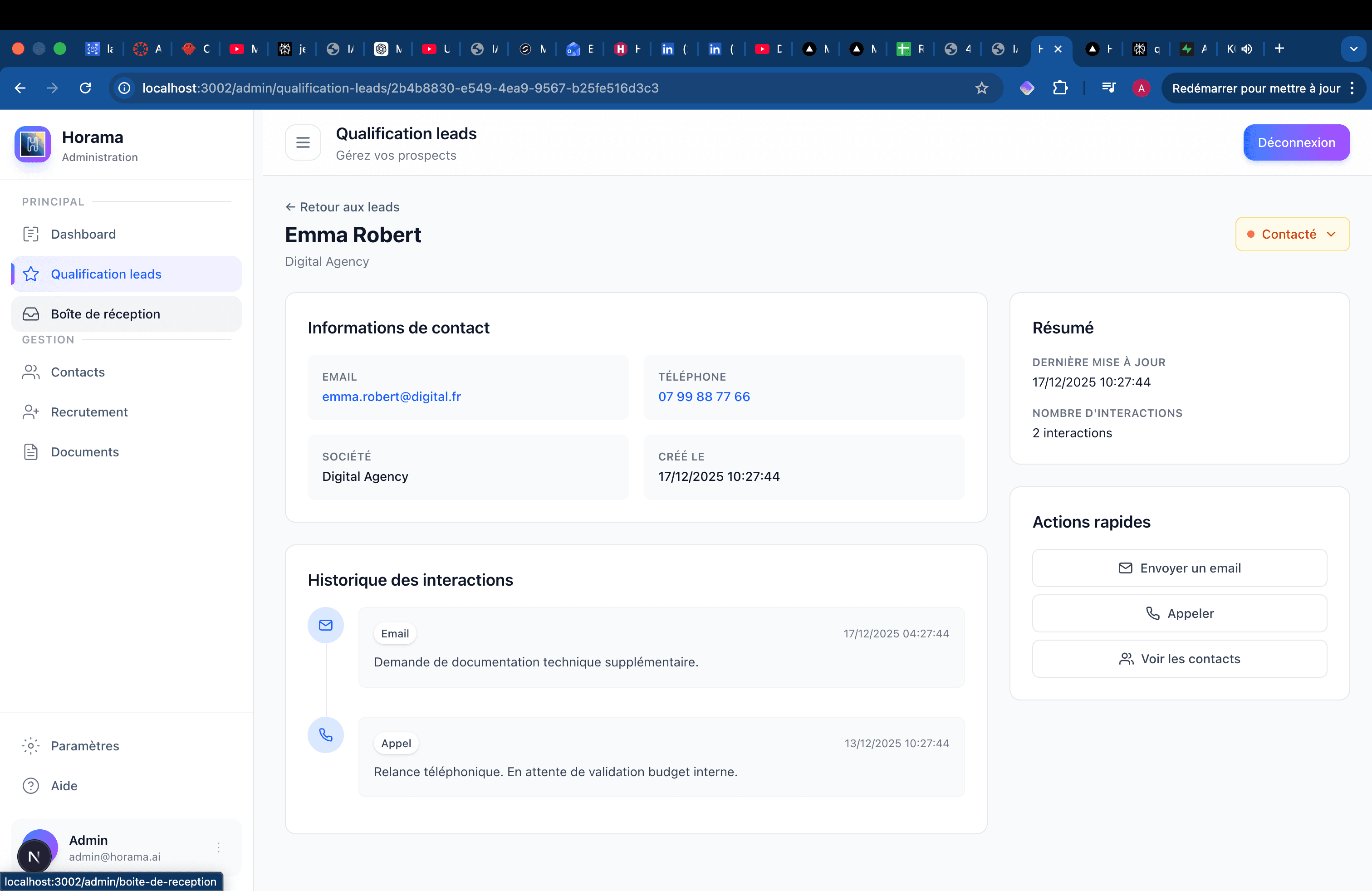Open the Boîte de réception inbox icon
Screen dimensions: 1372x891
click(x=30, y=313)
